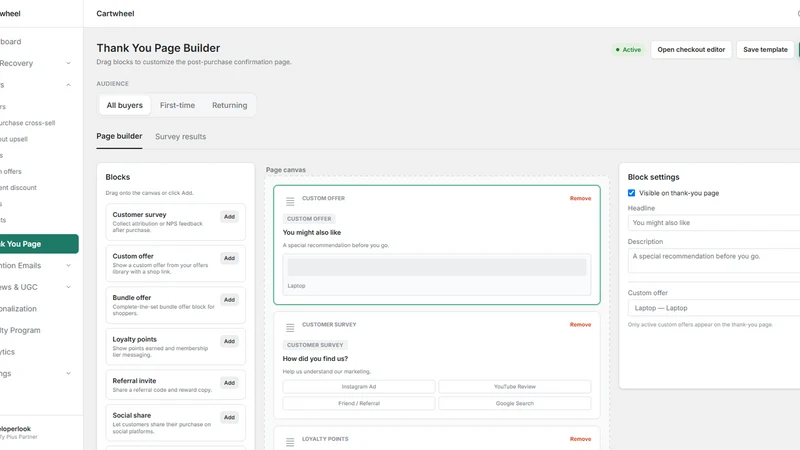
Task: Add the Referral invite block
Action: (230, 383)
